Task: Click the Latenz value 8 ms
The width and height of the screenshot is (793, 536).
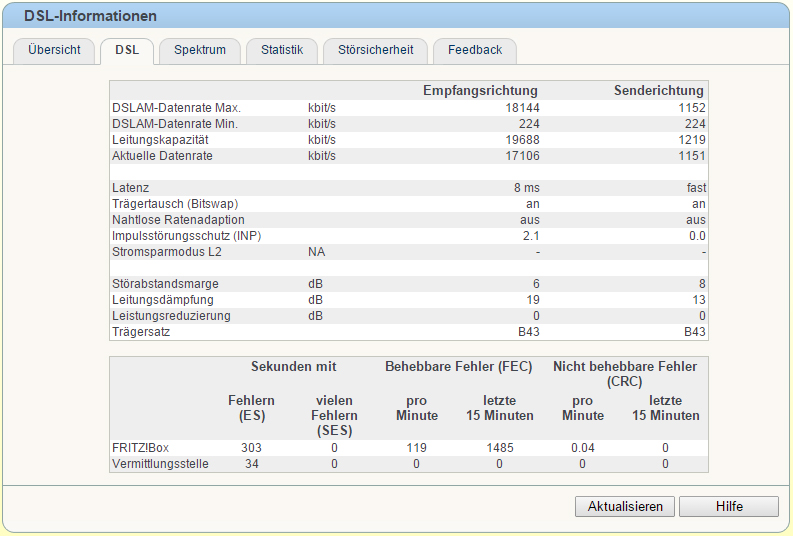Action: tap(526, 188)
